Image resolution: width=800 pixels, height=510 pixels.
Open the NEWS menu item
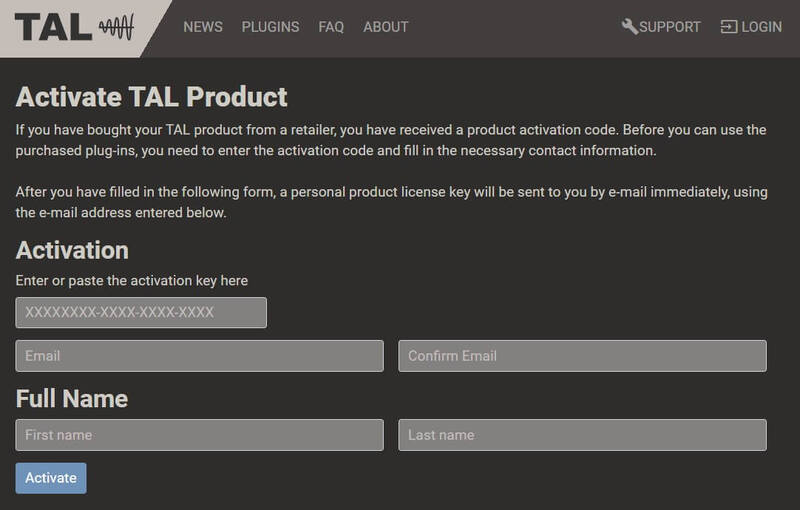203,27
